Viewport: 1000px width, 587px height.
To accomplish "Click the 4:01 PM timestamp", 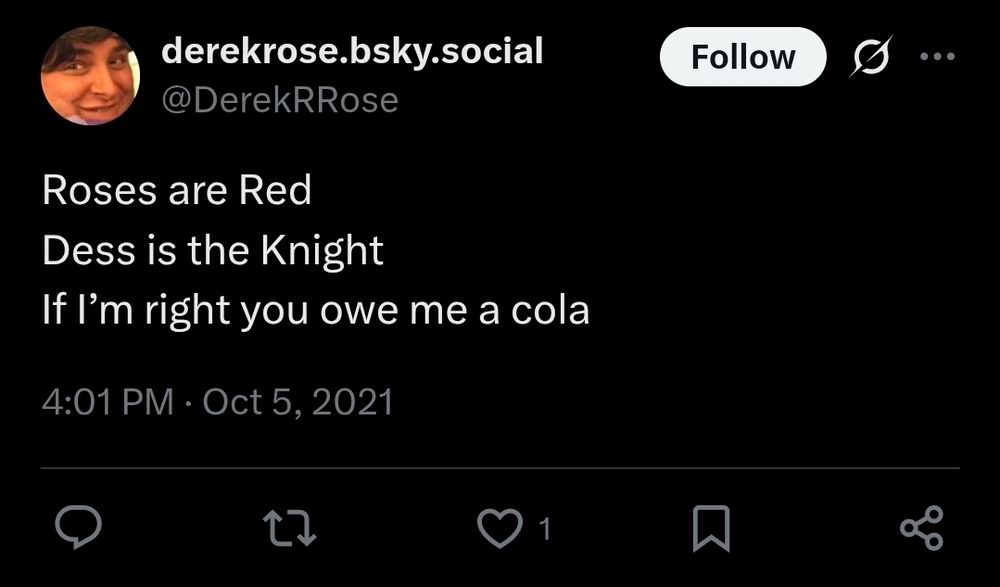I will point(107,403).
